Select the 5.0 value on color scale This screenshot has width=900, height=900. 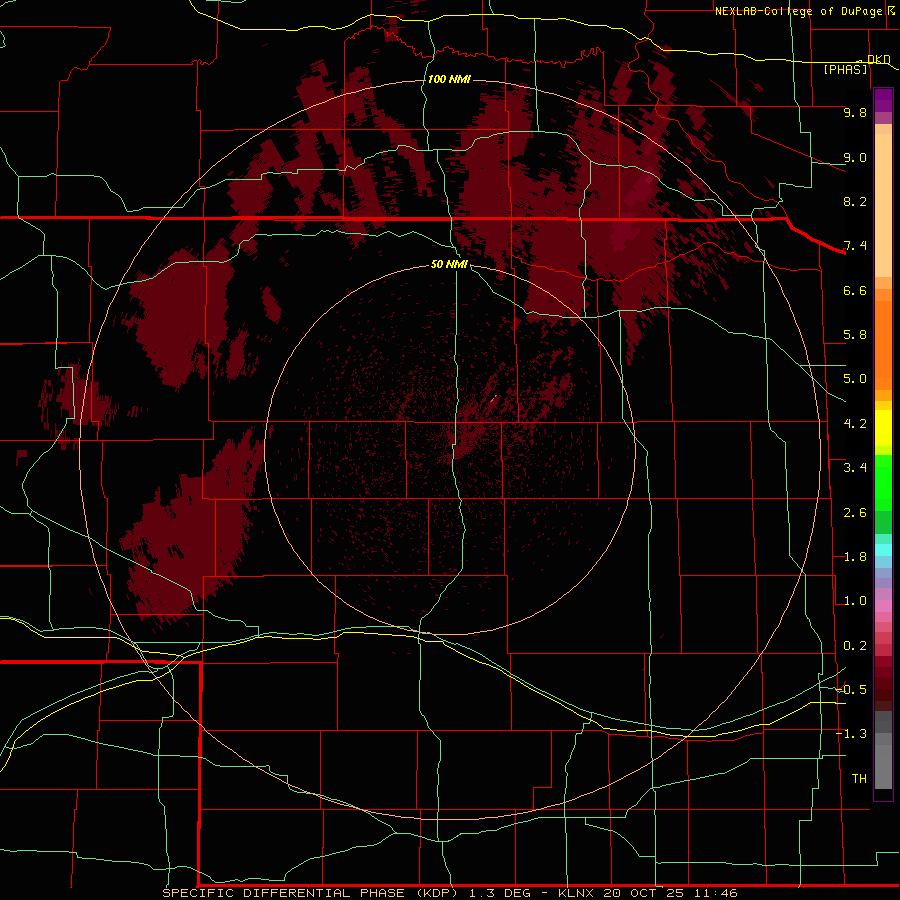[x=855, y=379]
